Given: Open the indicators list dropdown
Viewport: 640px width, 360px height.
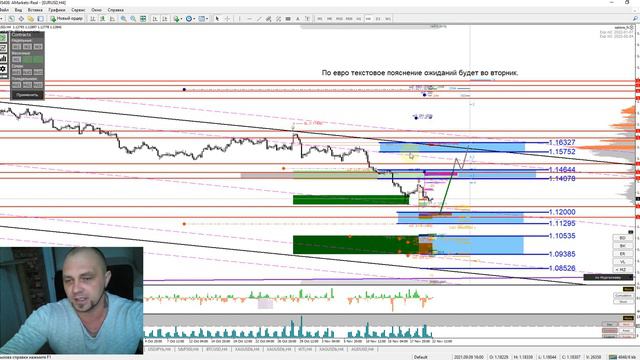Looking at the screenshot, I should (x=177, y=19).
